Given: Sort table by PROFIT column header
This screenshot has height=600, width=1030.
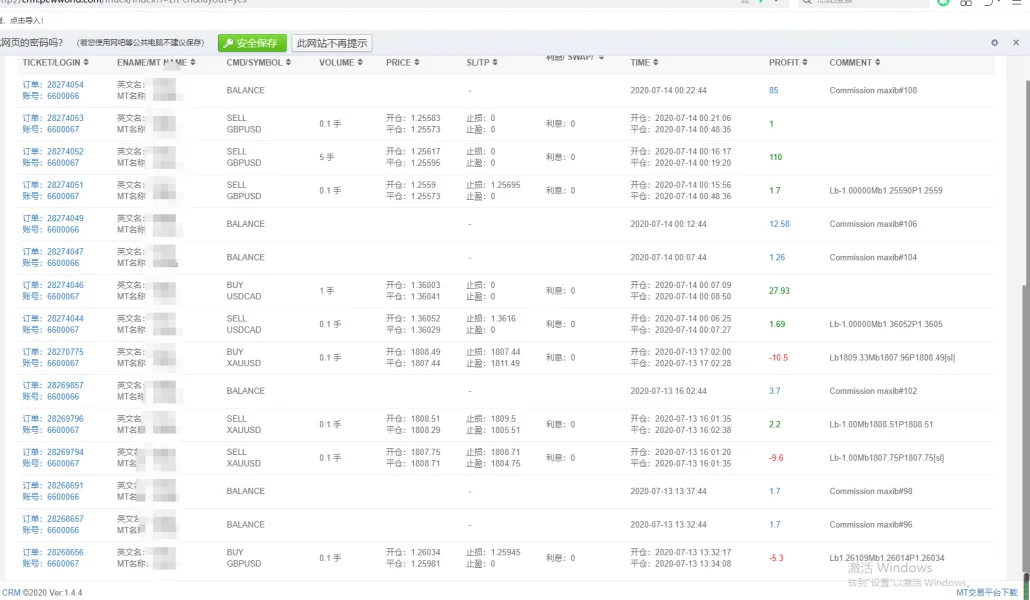Looking at the screenshot, I should point(788,63).
